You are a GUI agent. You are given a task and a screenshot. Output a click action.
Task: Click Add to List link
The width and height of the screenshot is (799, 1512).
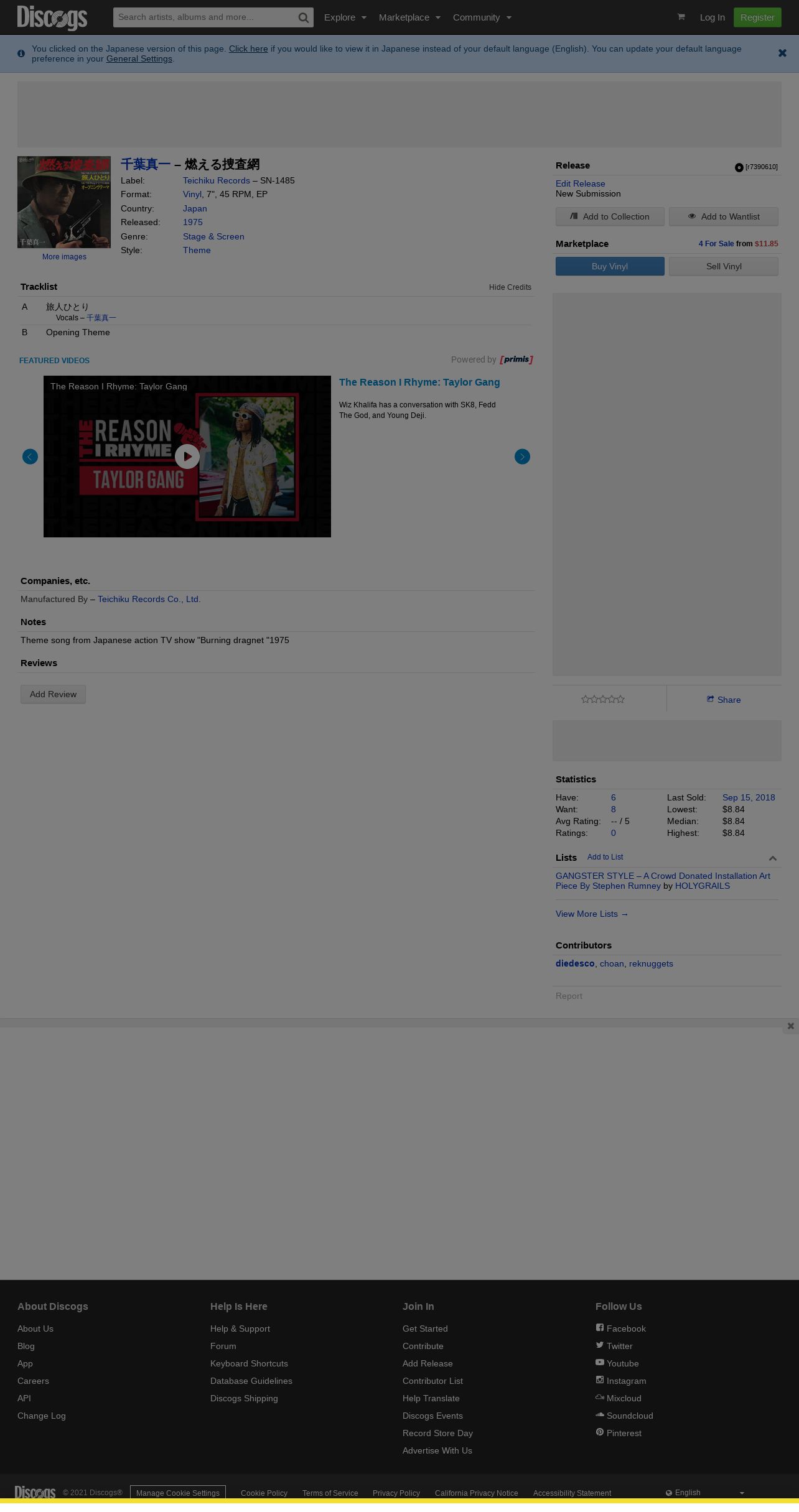click(605, 857)
